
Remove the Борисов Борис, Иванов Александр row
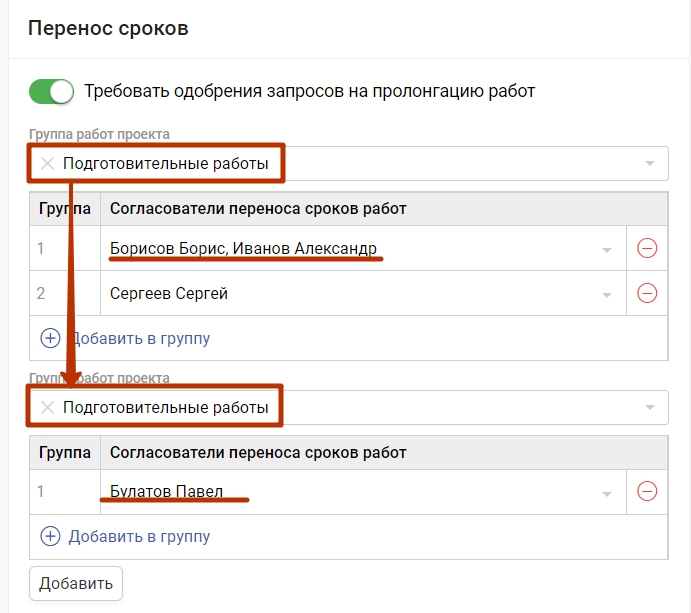647,249
